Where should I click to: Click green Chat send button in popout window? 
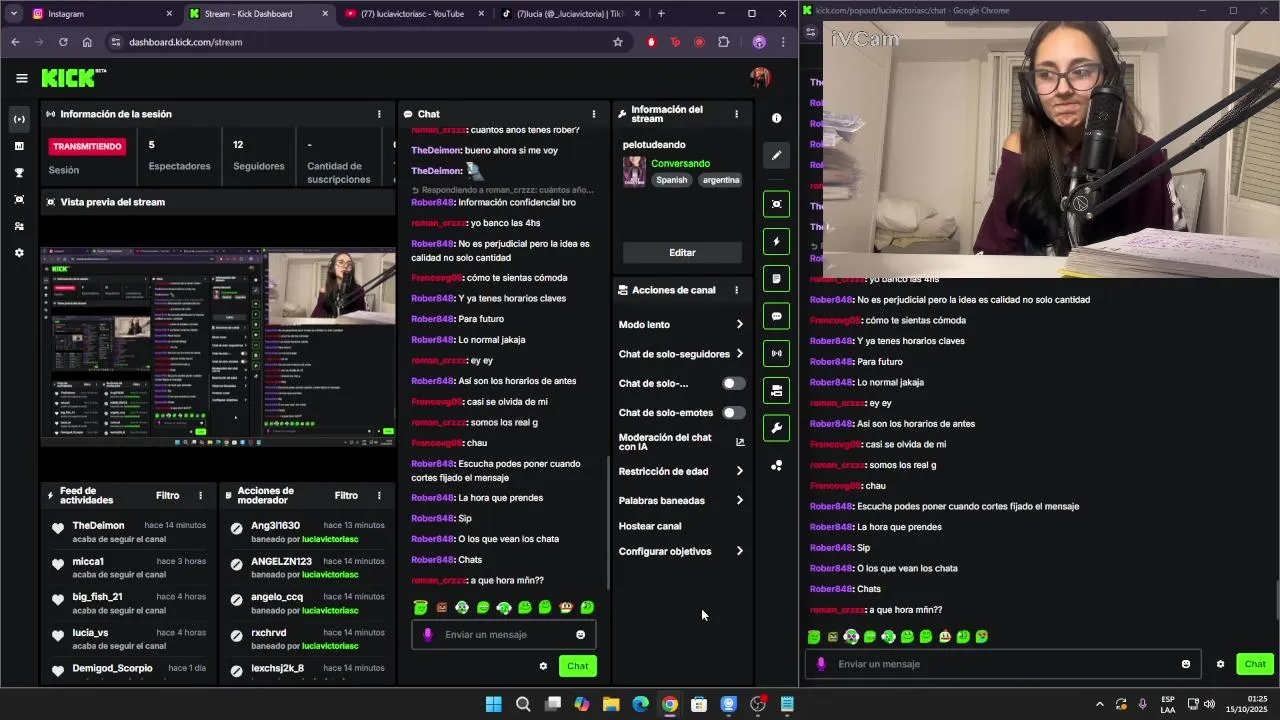pos(1255,664)
